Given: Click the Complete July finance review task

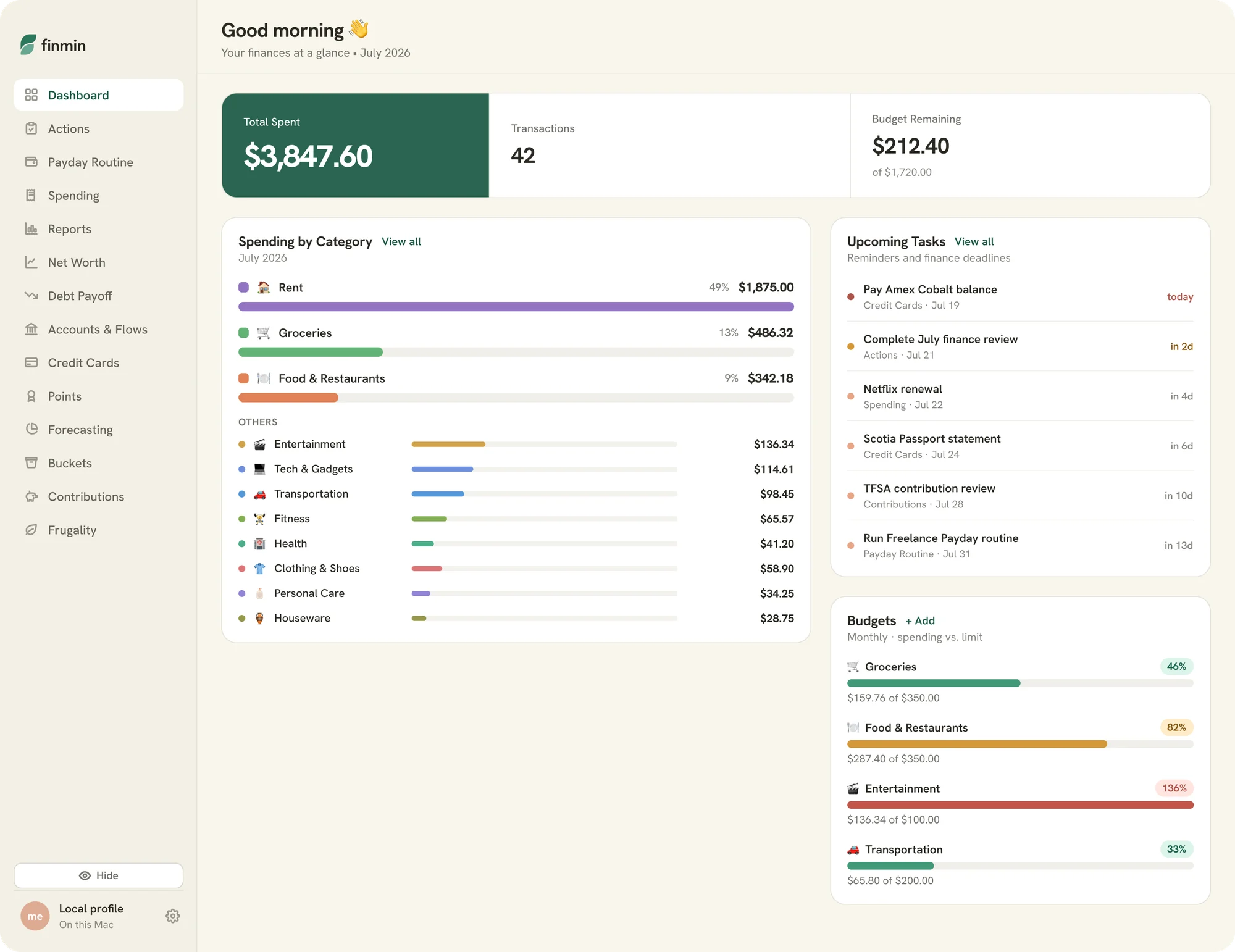Looking at the screenshot, I should pyautogui.click(x=1020, y=346).
